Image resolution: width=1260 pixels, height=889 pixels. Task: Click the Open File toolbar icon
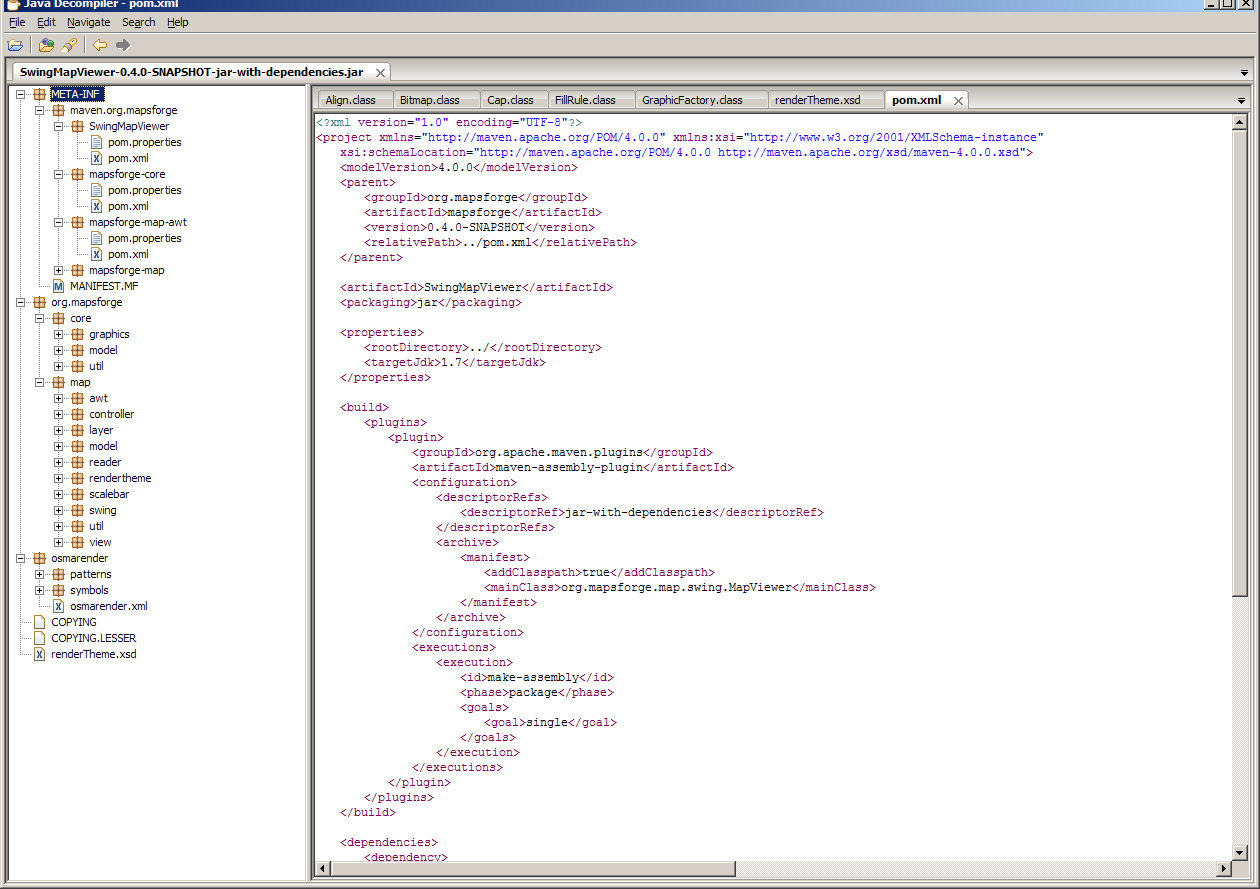pos(15,45)
